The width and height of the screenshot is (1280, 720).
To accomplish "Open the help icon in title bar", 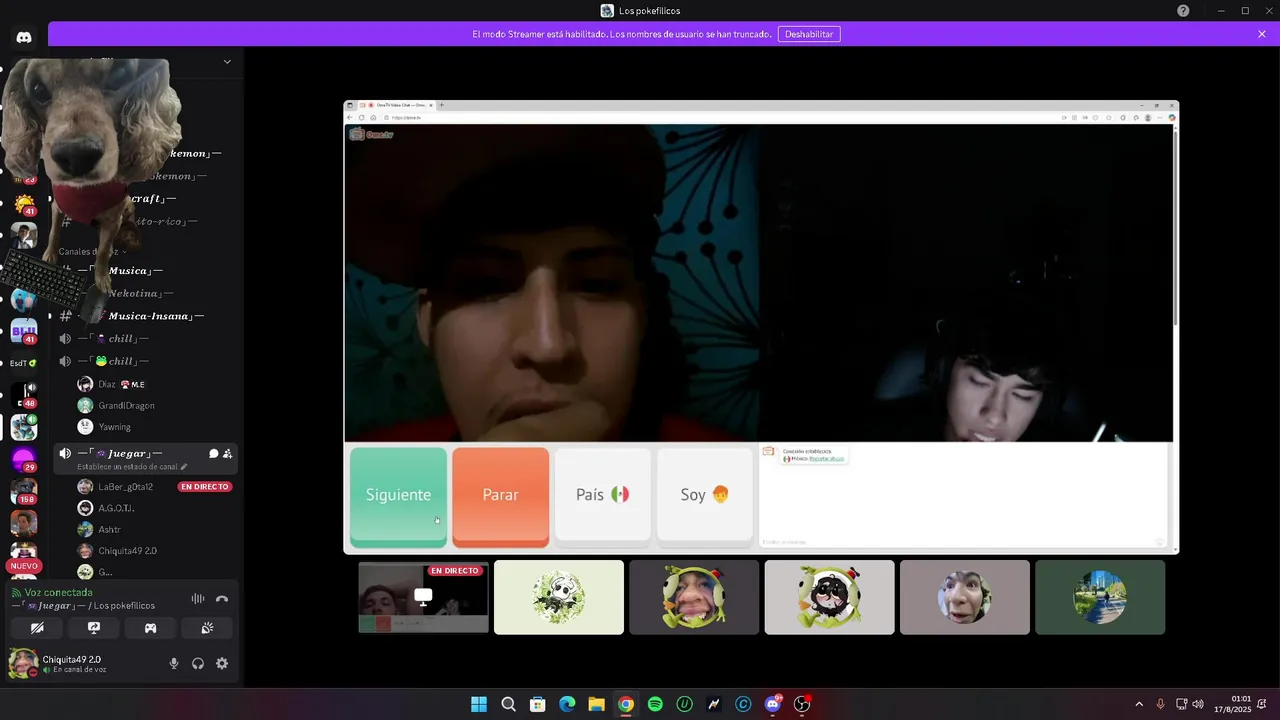I will pyautogui.click(x=1183, y=11).
